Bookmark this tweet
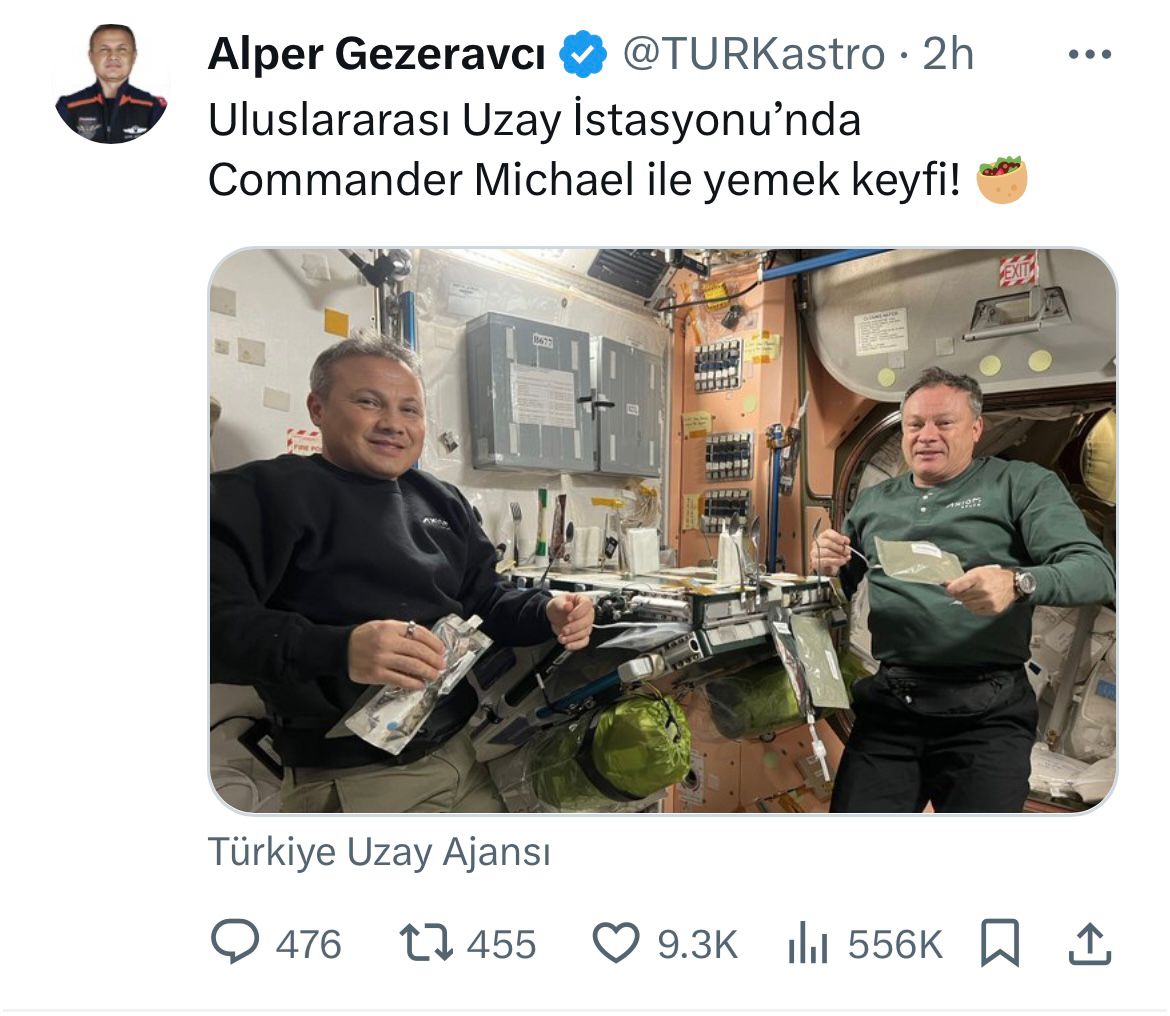This screenshot has height=1016, width=1170. click(1000, 943)
